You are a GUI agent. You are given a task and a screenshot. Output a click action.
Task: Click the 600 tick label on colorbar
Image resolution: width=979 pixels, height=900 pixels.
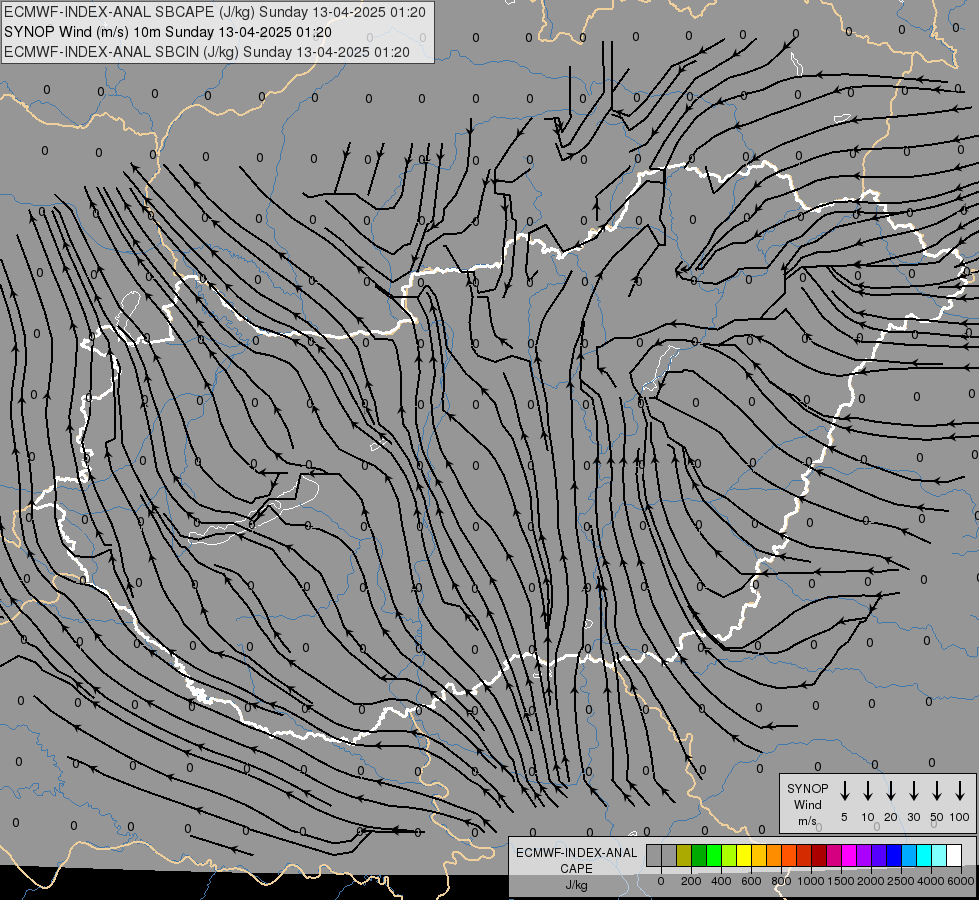click(751, 881)
